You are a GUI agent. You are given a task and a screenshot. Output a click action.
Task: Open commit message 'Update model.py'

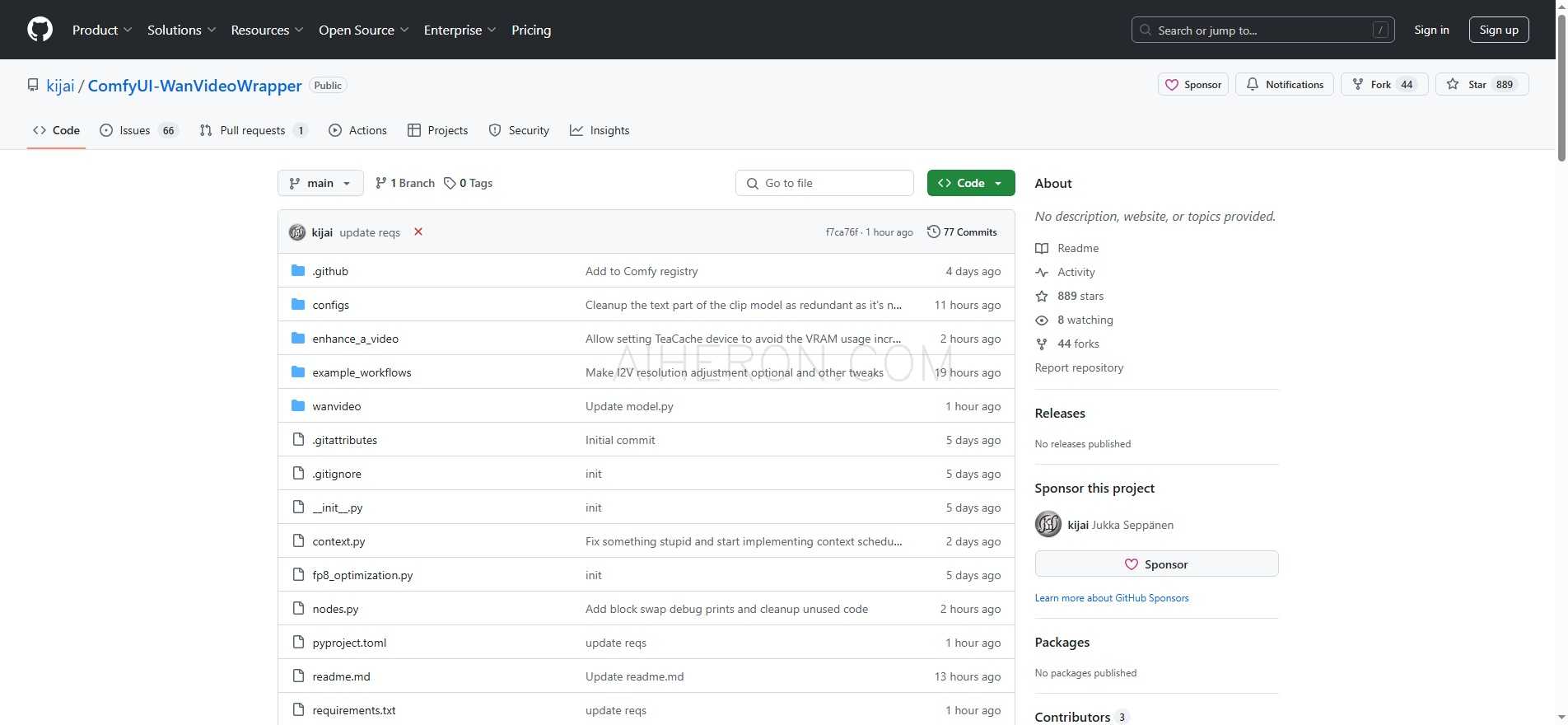point(629,406)
